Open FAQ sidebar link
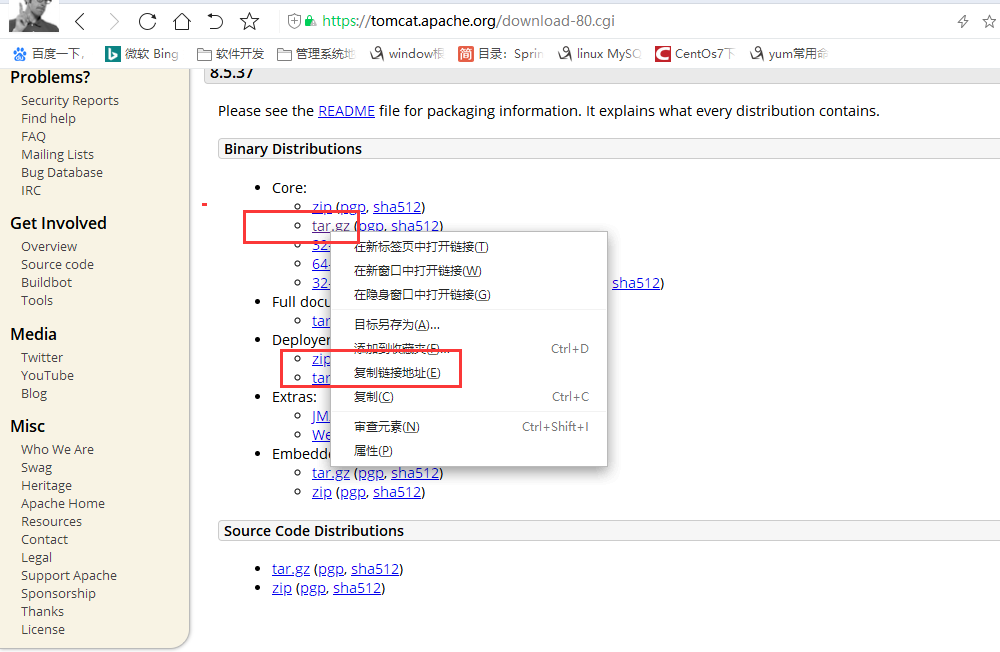The width and height of the screenshot is (1000, 652). click(33, 137)
